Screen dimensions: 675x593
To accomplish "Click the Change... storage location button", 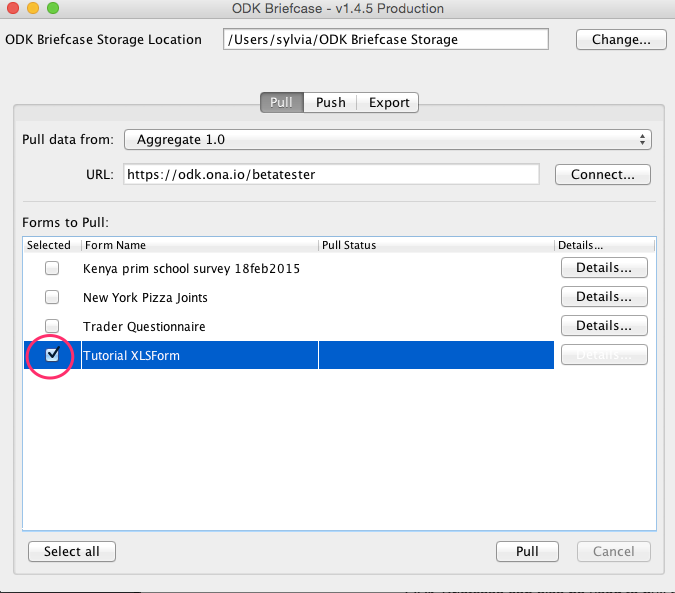I will [x=621, y=40].
